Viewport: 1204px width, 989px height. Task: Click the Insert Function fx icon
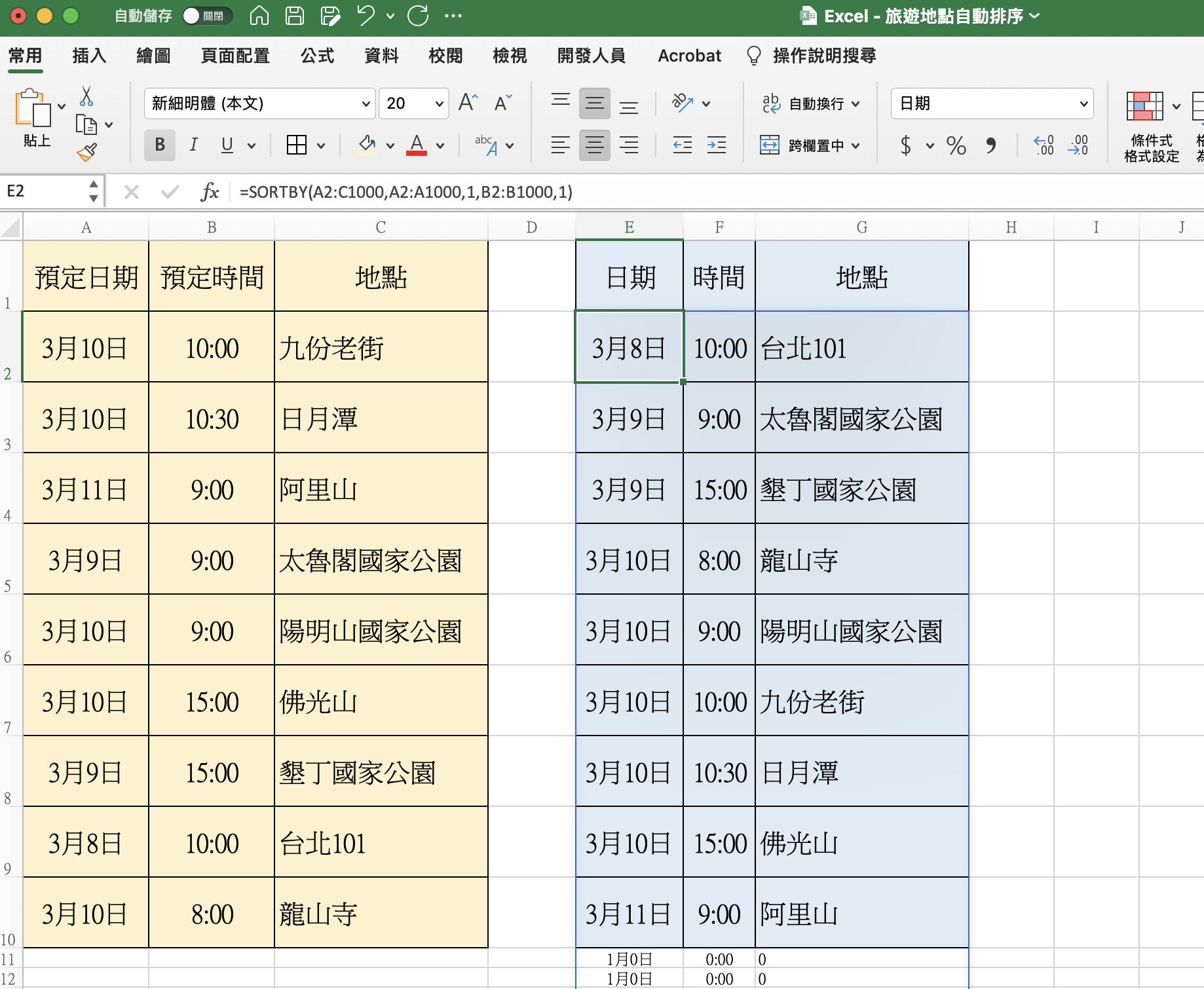click(210, 192)
